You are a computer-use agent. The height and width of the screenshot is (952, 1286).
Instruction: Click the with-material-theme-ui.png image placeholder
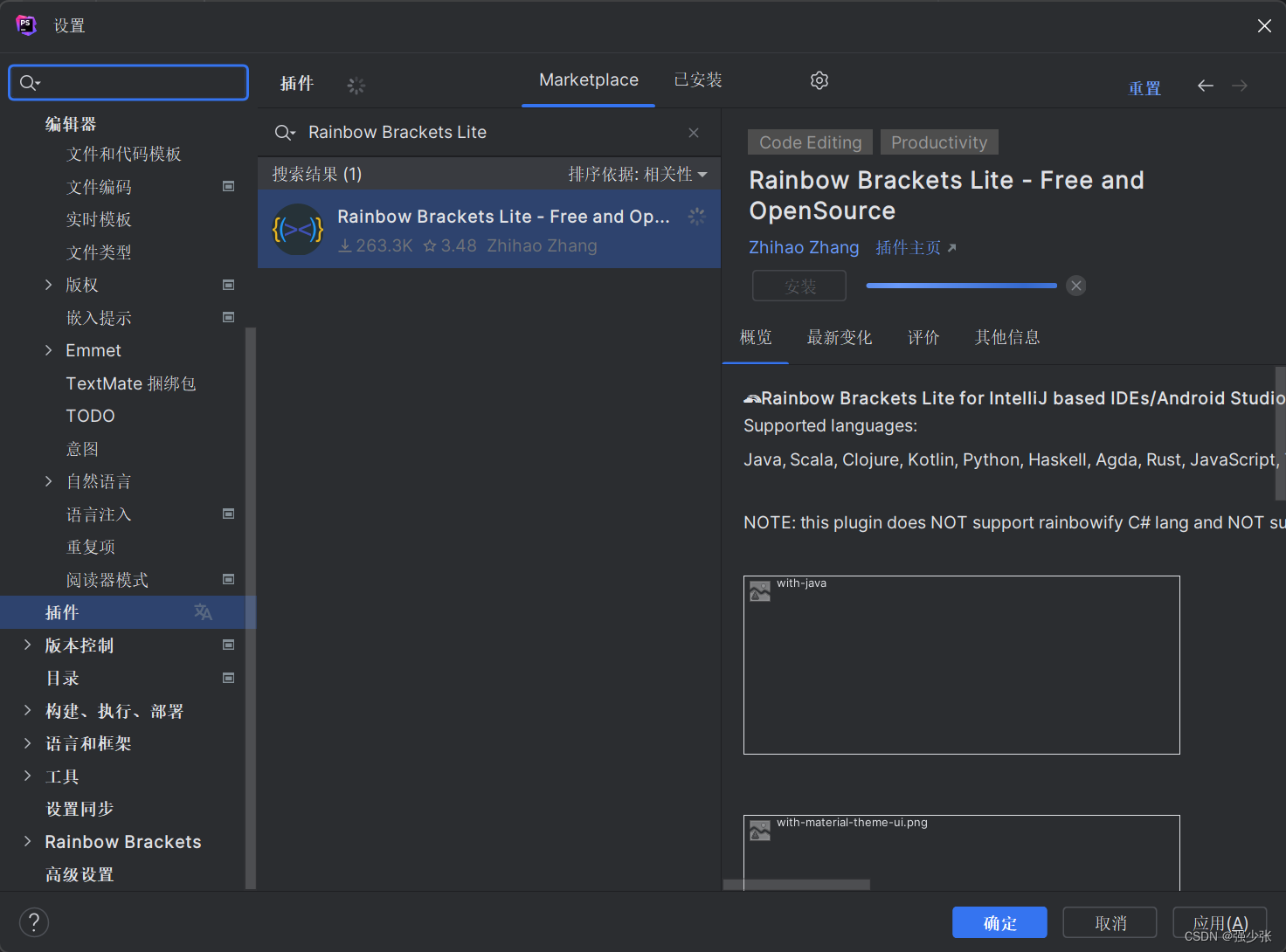coord(961,852)
